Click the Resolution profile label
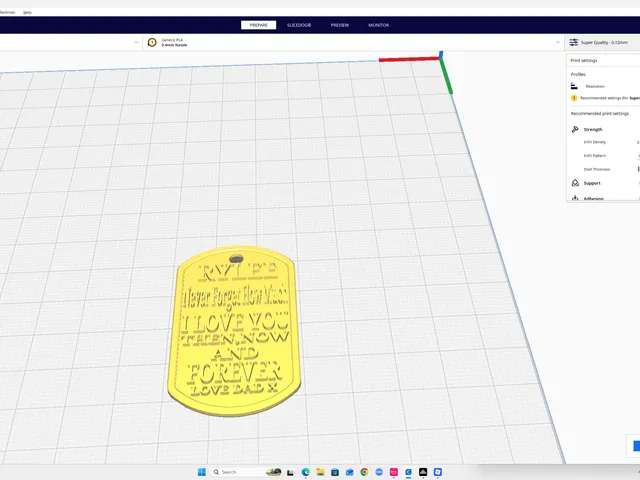This screenshot has width=640, height=480. click(595, 87)
